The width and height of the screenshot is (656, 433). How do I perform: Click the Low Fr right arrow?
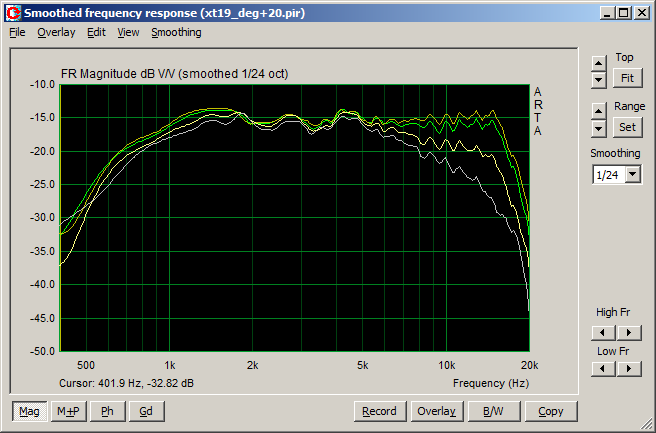pyautogui.click(x=629, y=369)
